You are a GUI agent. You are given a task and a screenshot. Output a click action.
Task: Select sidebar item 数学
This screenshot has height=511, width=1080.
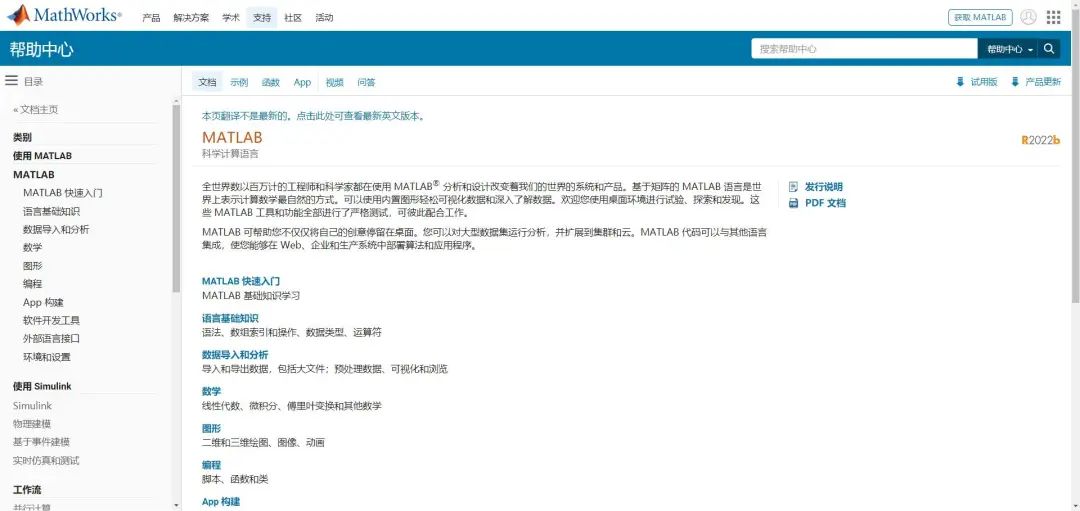tap(32, 247)
